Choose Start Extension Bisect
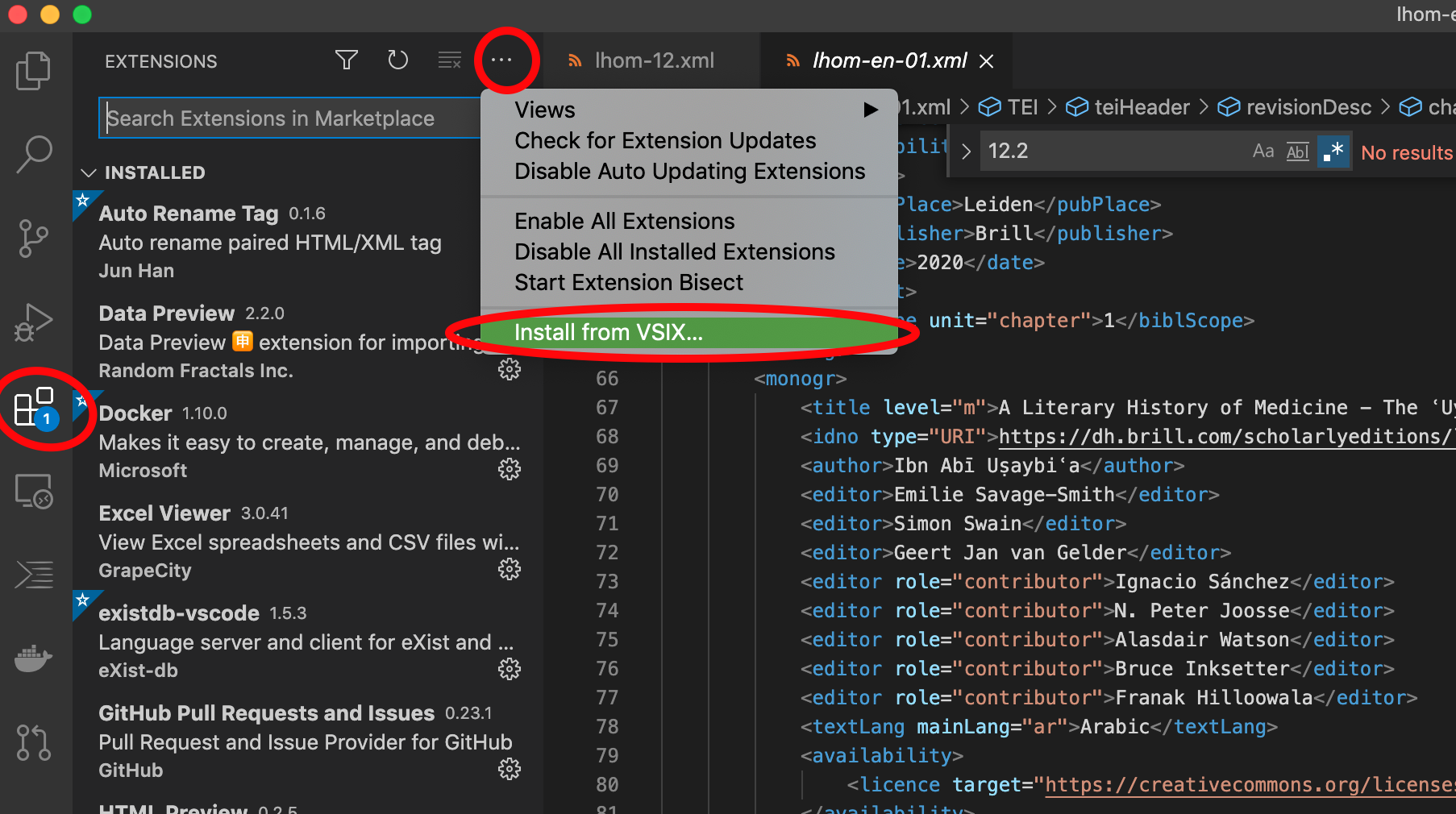 click(x=689, y=282)
